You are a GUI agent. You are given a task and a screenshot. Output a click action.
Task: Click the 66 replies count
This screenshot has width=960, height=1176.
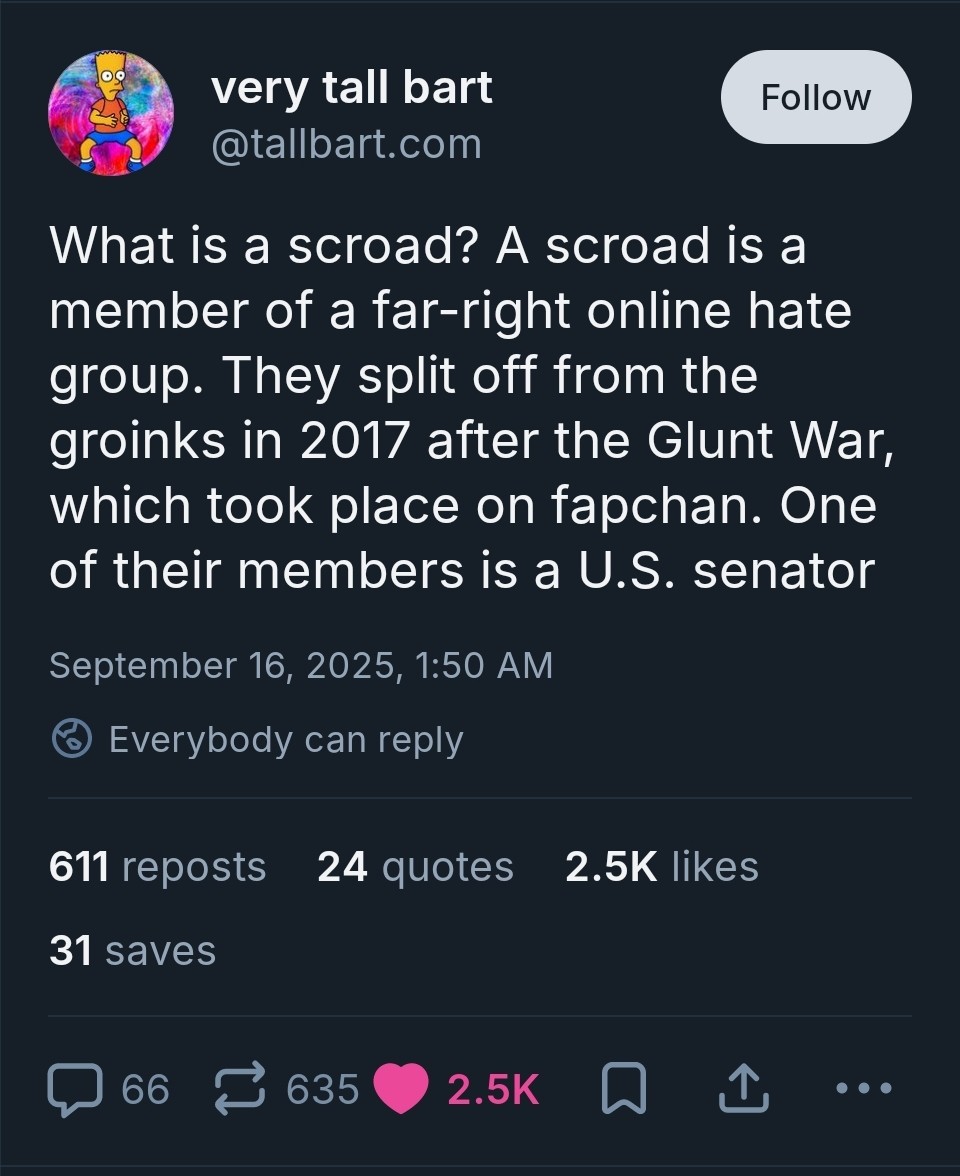tap(145, 1089)
